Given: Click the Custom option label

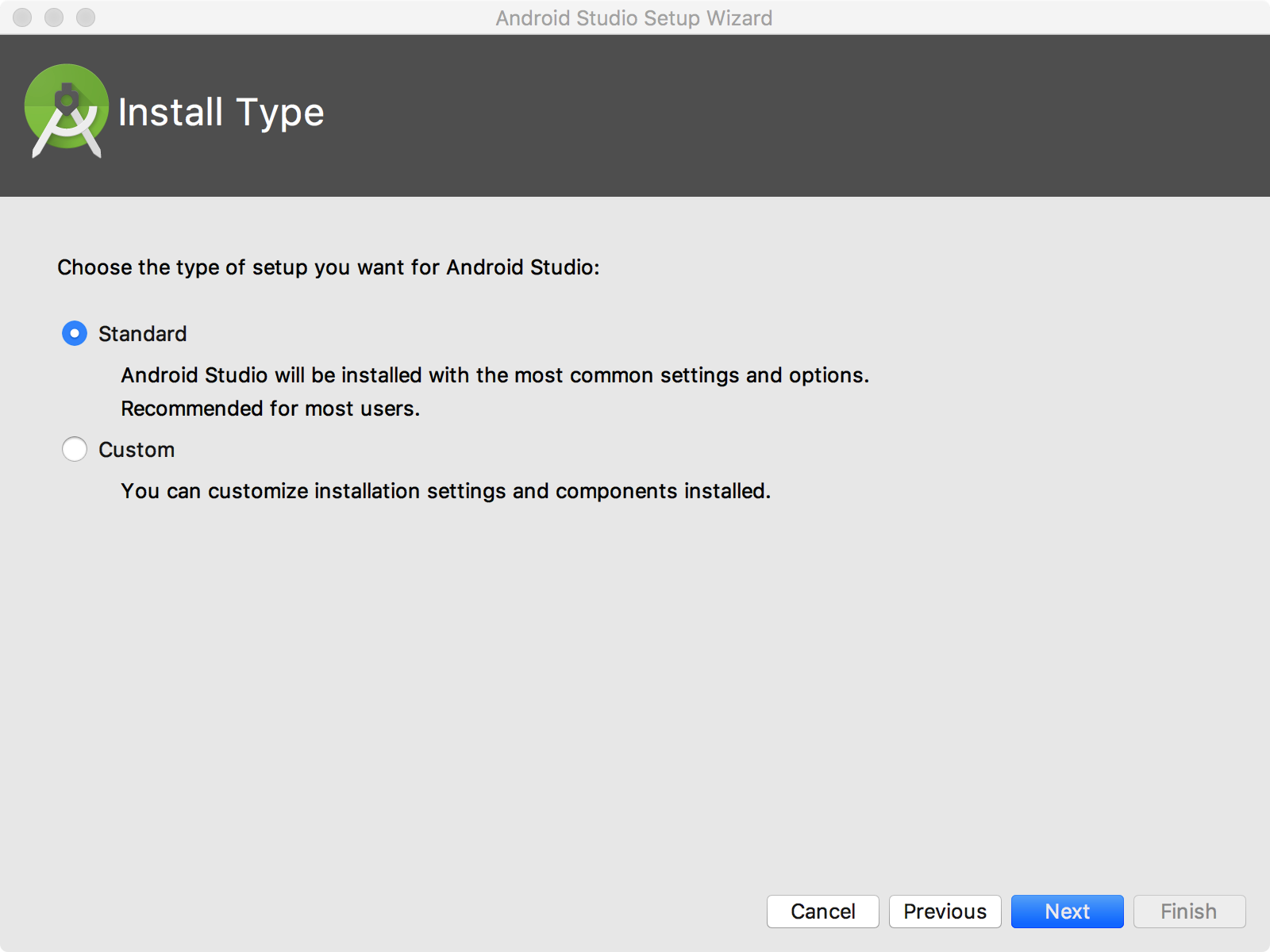Looking at the screenshot, I should coord(137,450).
